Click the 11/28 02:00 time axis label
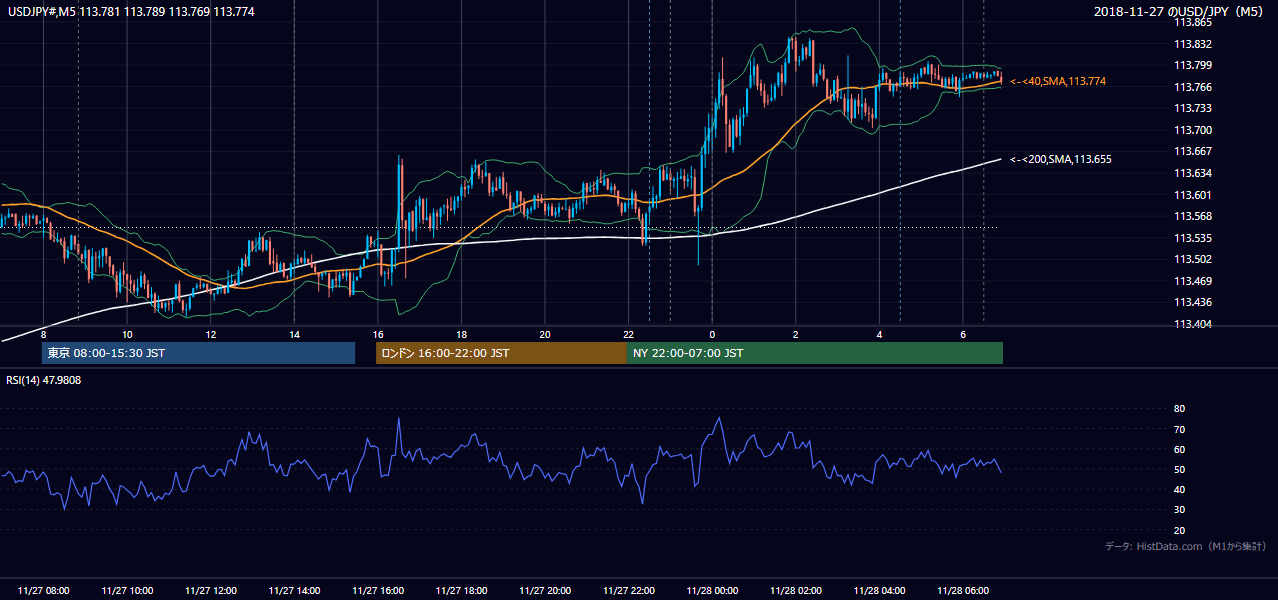The image size is (1278, 600). click(x=795, y=591)
